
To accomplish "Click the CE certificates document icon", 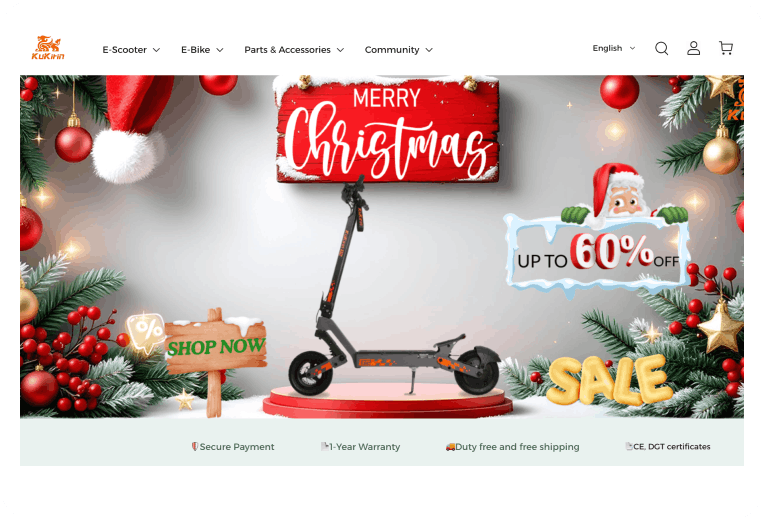I will 629,446.
